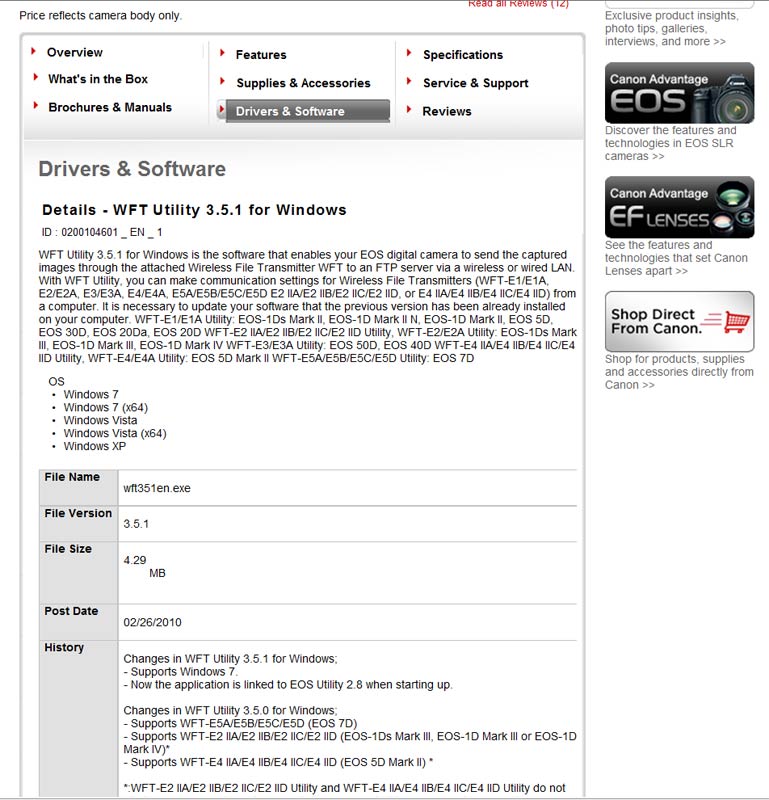Click Details - WFT Utility 3.5.1 heading
Image resolution: width=769 pixels, height=800 pixels.
[x=194, y=210]
